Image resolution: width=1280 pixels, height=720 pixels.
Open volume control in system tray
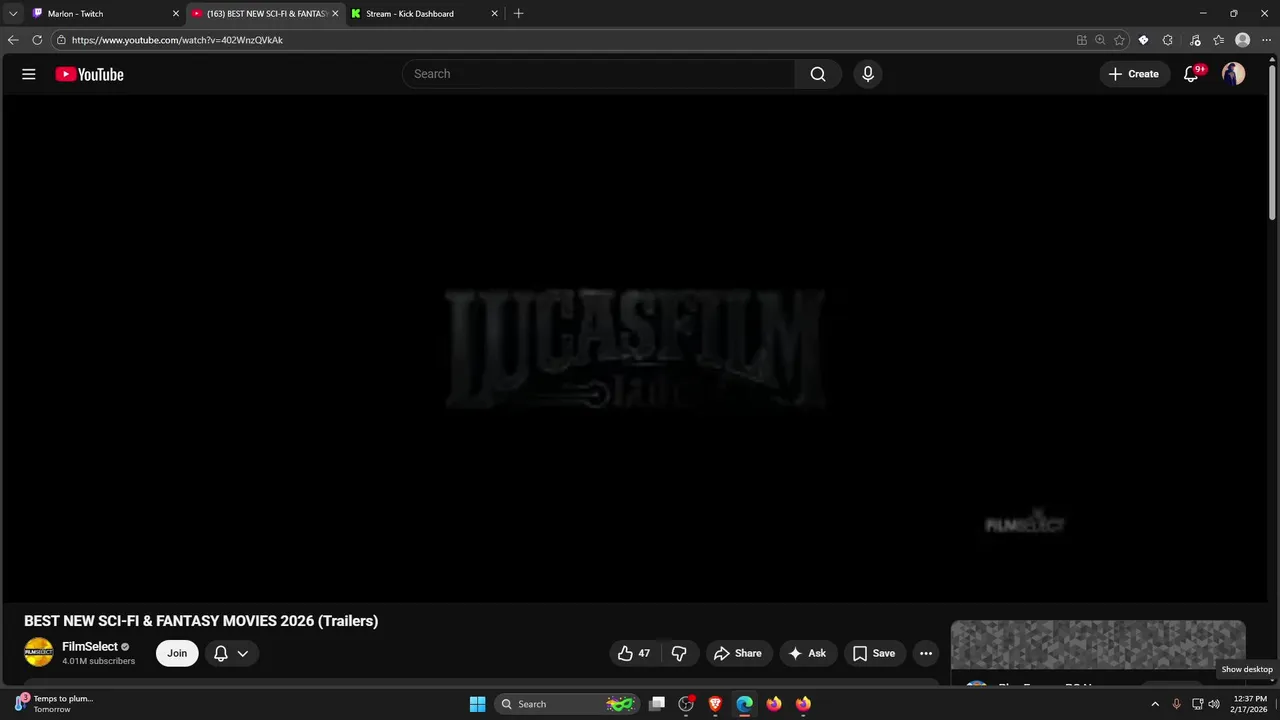[x=1214, y=704]
